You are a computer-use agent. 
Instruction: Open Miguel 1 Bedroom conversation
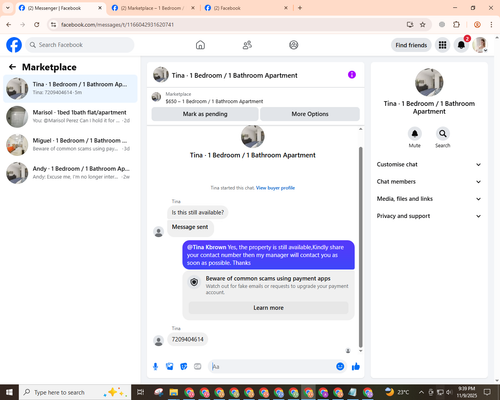point(70,145)
